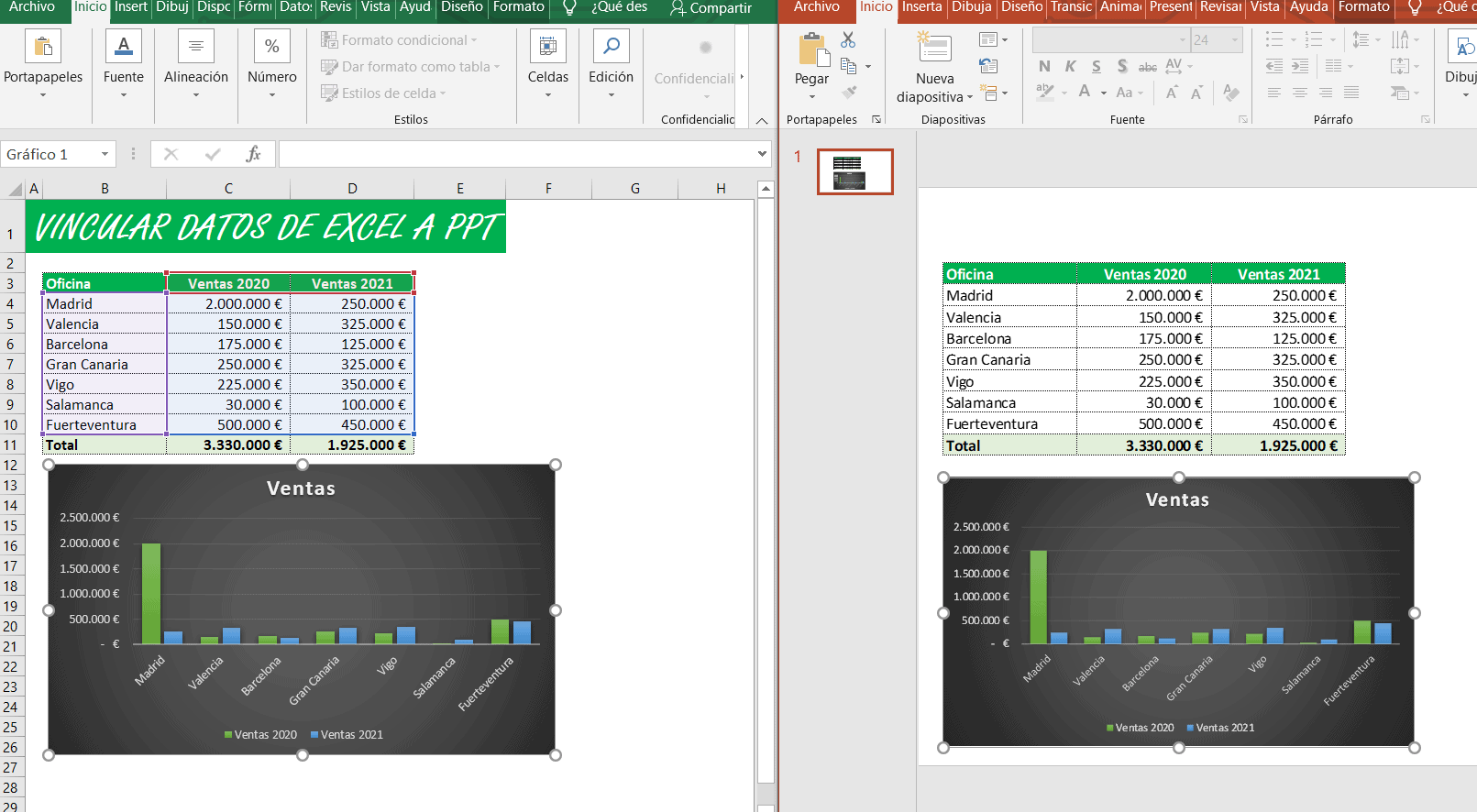Click the Excel formula bar input field

coord(516,154)
